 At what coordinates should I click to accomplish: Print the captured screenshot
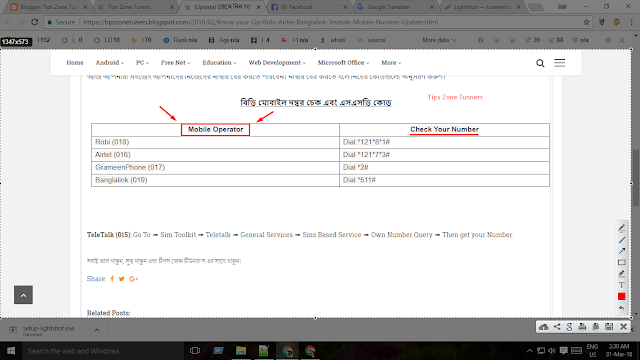582,327
